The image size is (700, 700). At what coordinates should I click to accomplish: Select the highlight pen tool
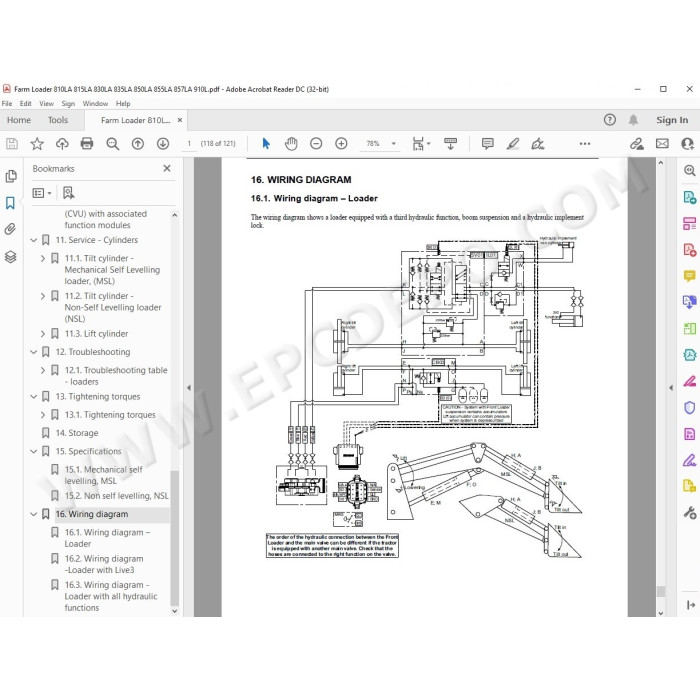click(512, 144)
